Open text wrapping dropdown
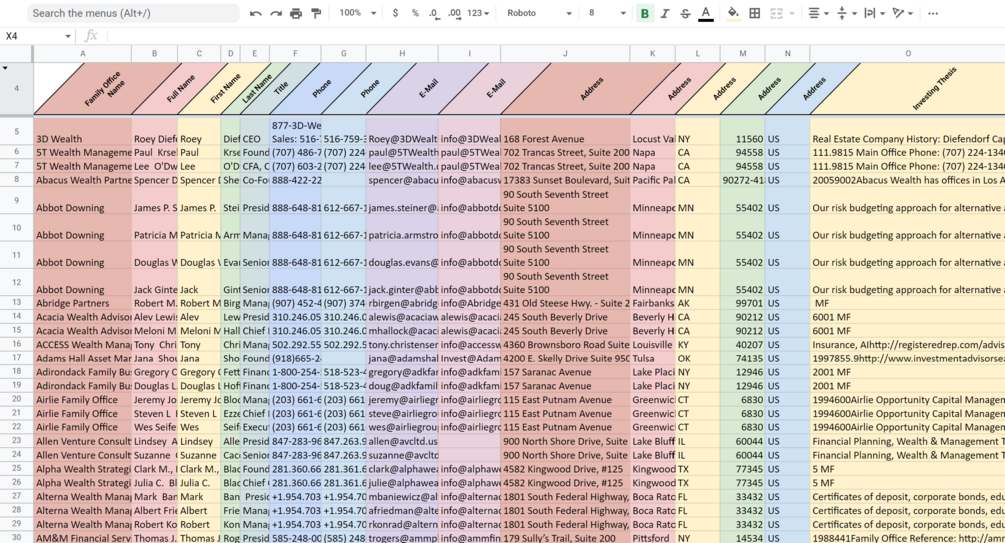This screenshot has height=543, width=1005. 874,13
